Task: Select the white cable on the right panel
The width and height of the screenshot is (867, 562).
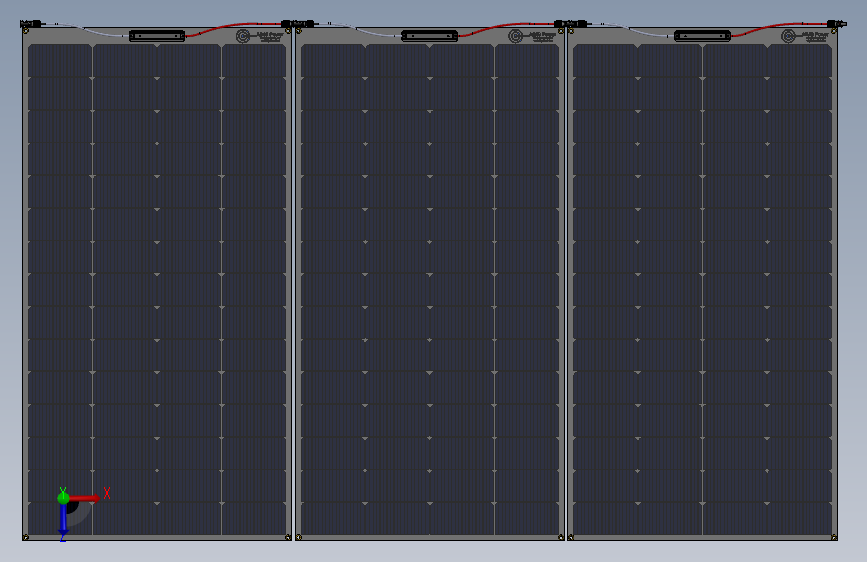Action: (x=631, y=29)
